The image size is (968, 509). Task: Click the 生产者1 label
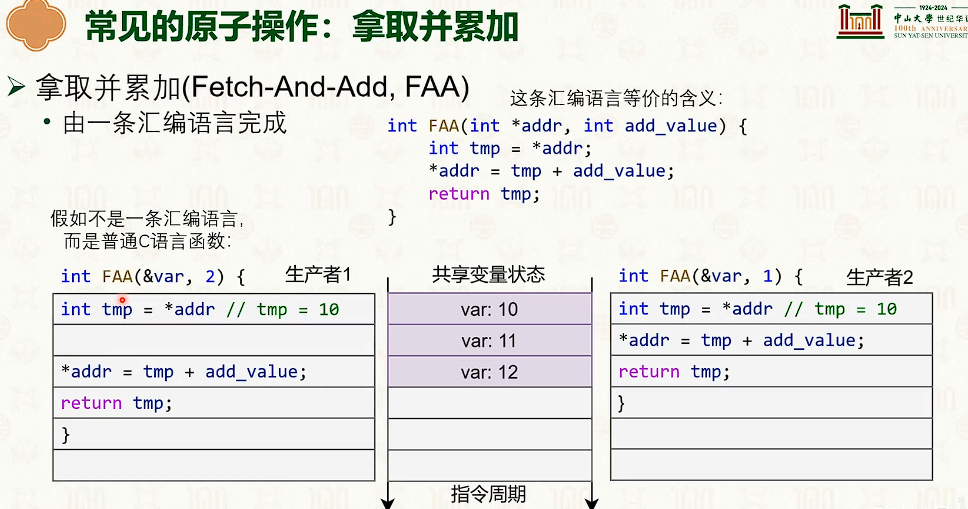pos(318,275)
